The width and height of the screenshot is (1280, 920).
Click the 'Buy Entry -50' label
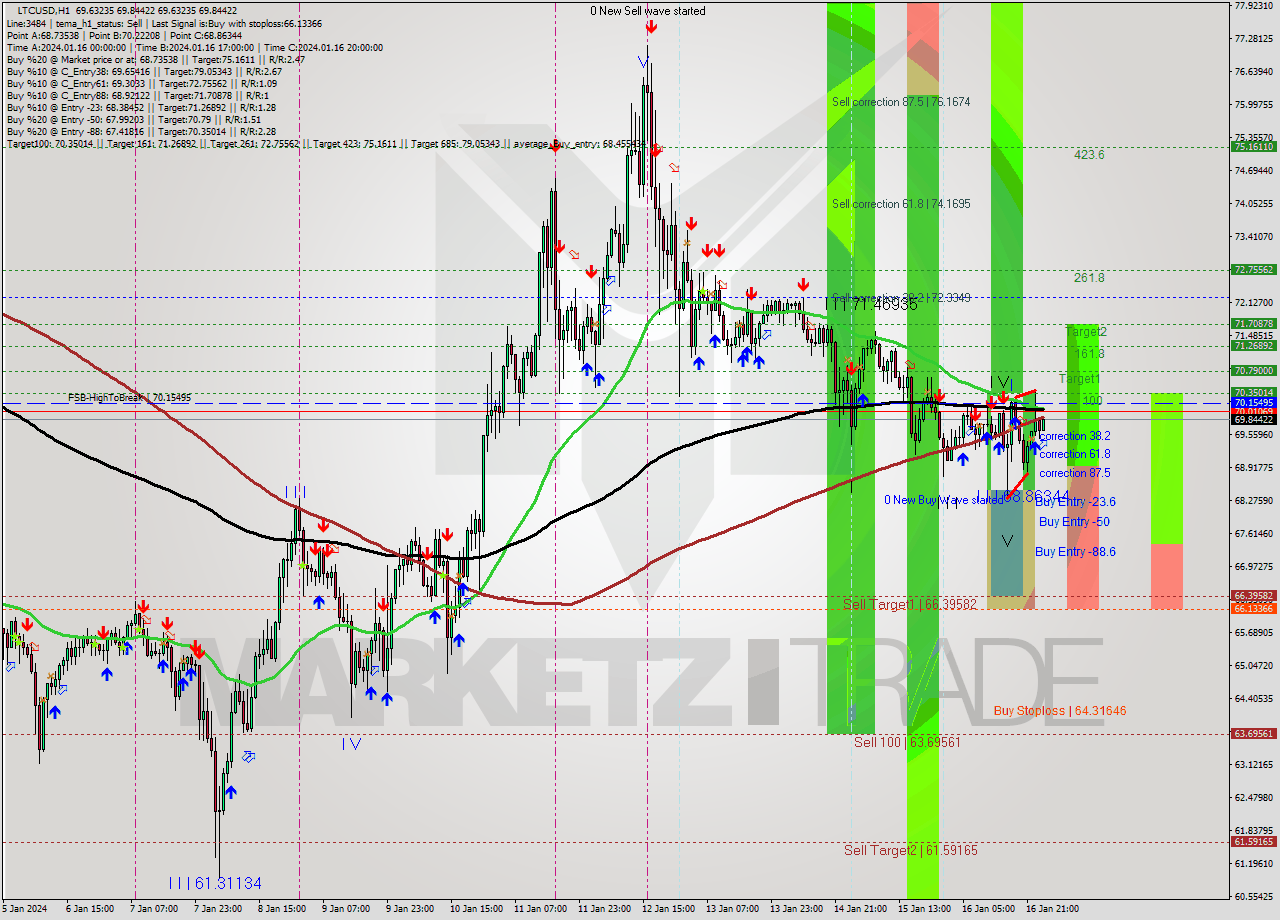pyautogui.click(x=1074, y=522)
